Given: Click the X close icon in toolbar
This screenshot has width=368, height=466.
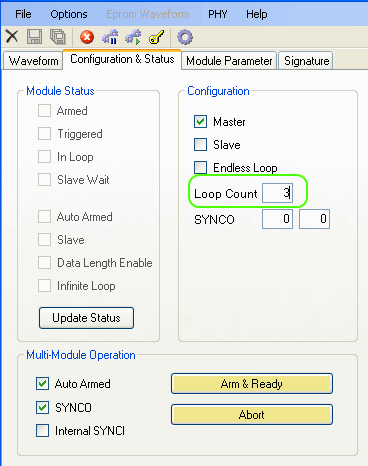Looking at the screenshot, I should (12, 37).
